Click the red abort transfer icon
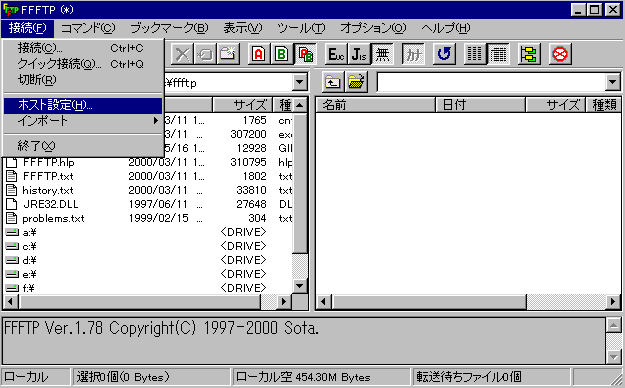Viewport: 625px width, 388px height. click(x=560, y=54)
